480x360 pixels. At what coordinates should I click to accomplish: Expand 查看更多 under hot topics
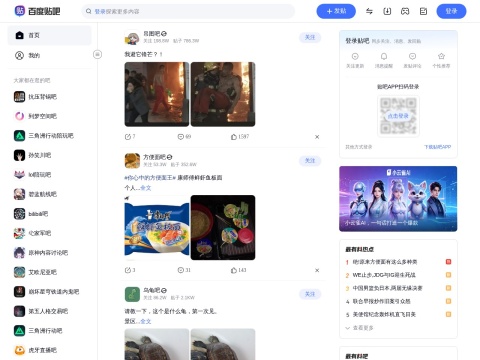[359, 328]
